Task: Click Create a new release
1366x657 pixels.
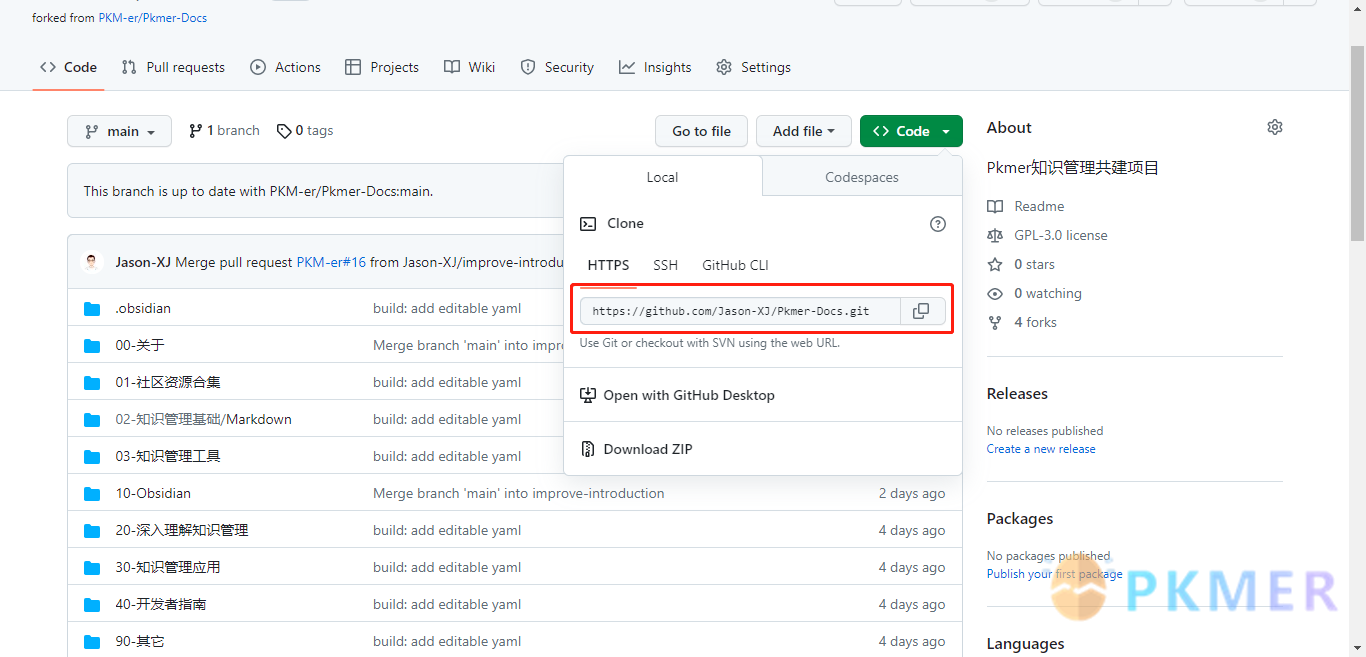Action: coord(1041,449)
